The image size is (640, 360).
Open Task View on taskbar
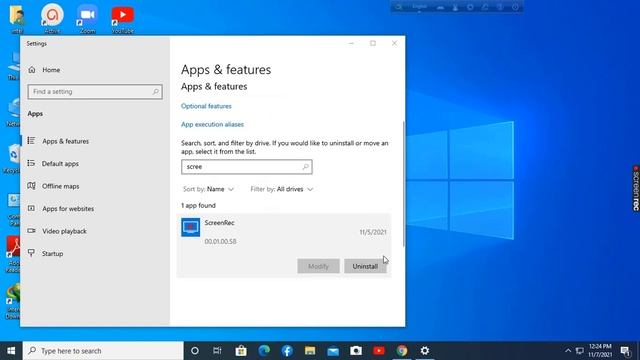point(218,351)
